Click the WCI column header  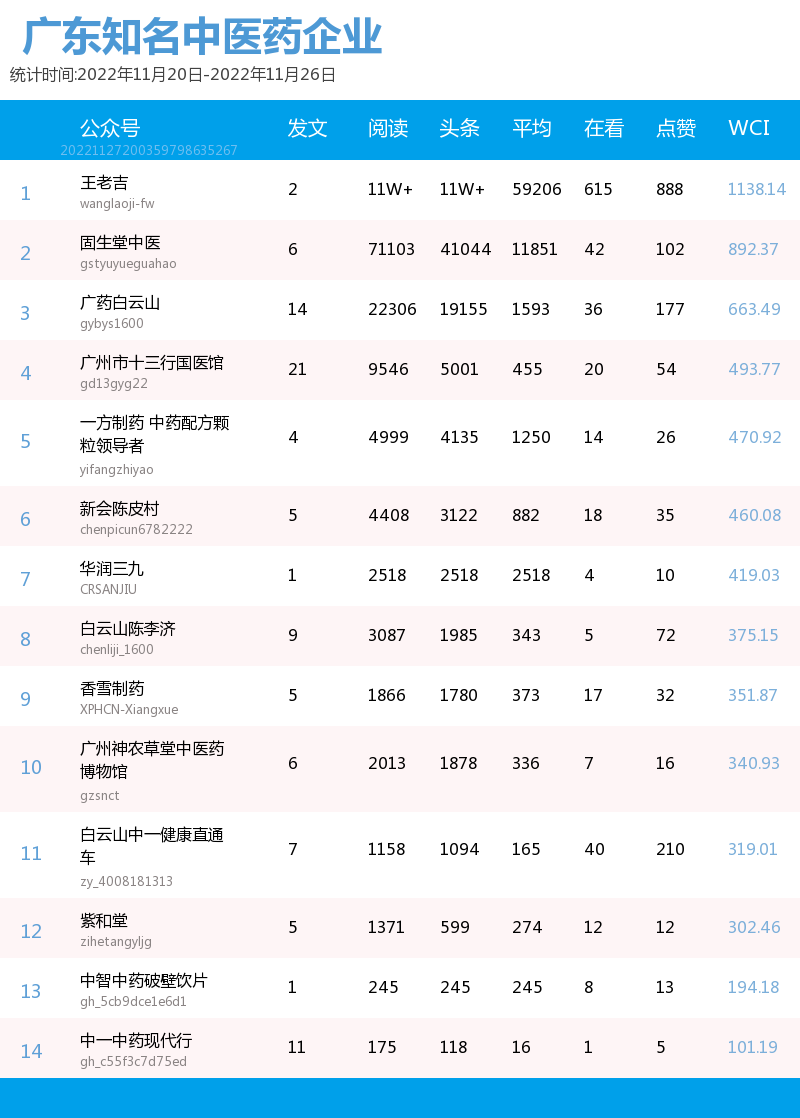[749, 130]
